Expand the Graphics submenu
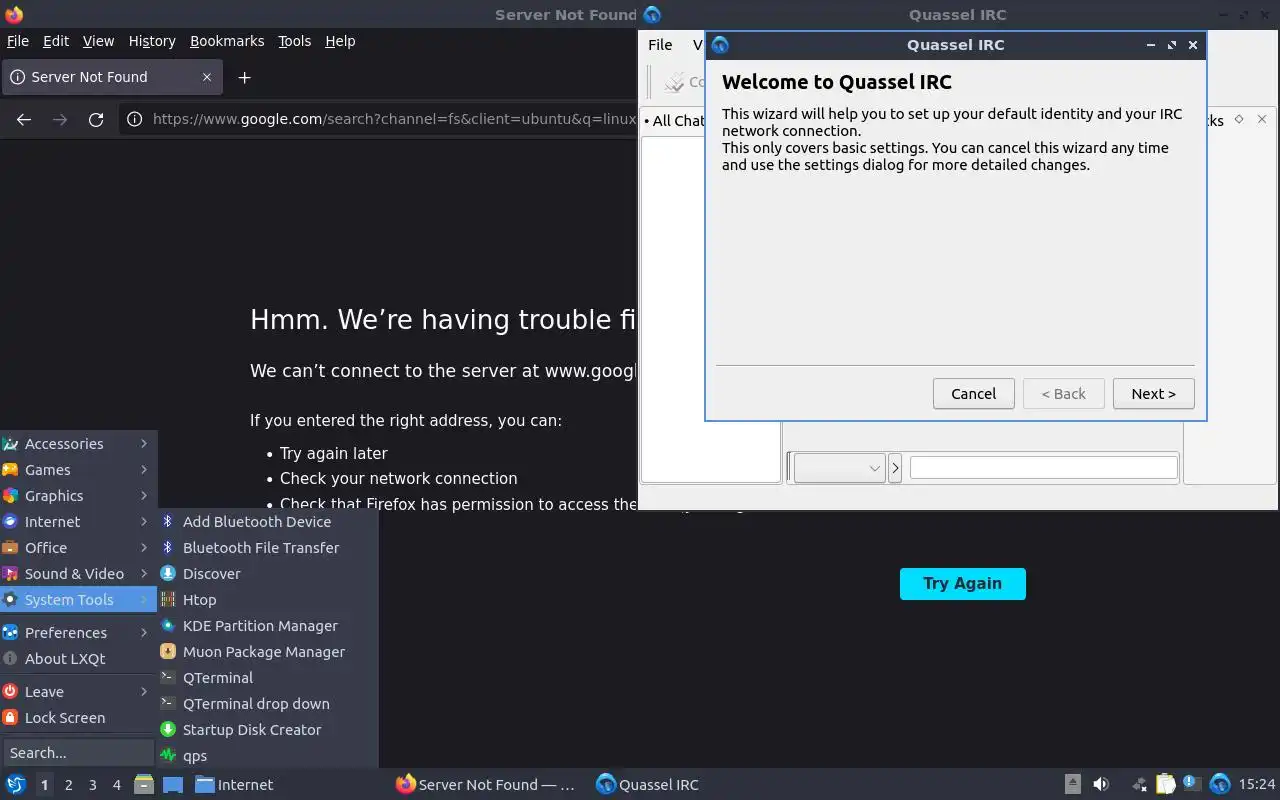The height and width of the screenshot is (800, 1280). (x=78, y=496)
